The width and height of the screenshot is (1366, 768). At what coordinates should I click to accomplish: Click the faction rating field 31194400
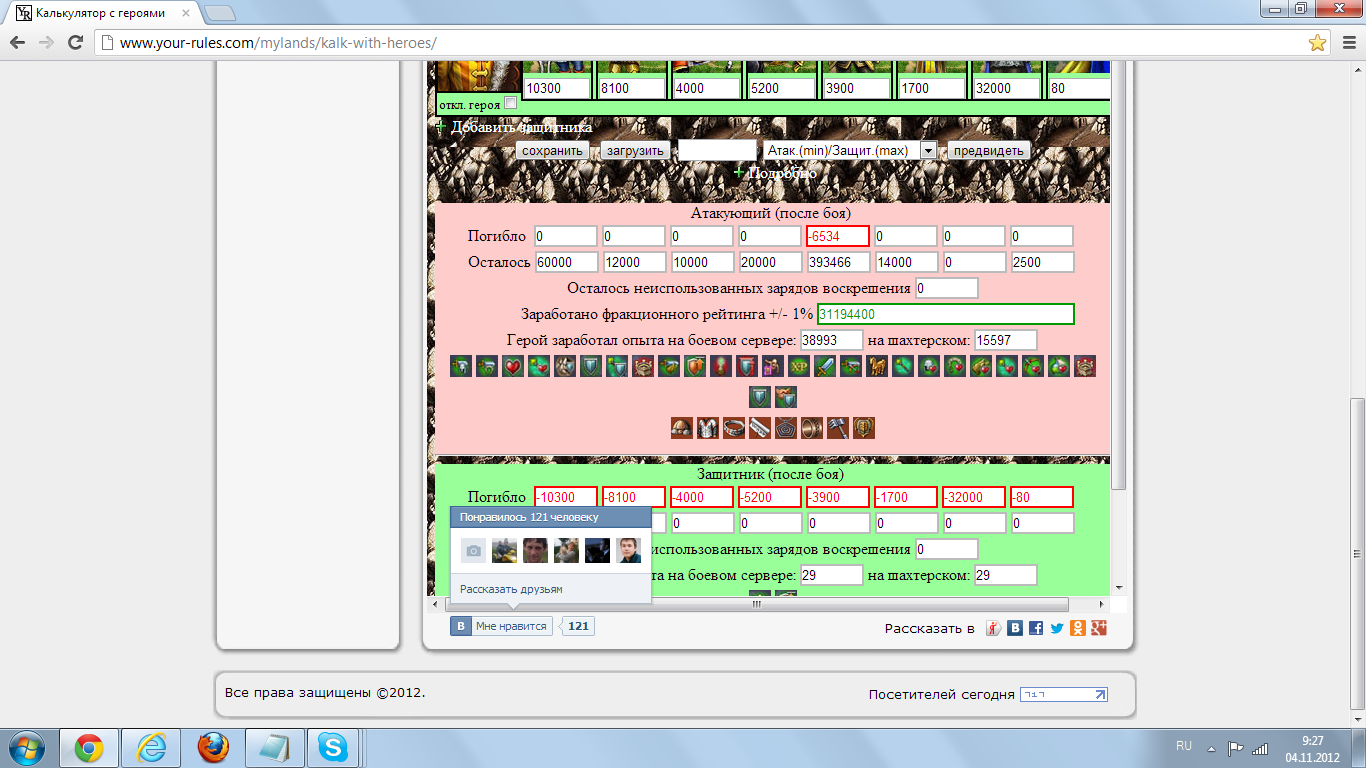click(x=946, y=314)
